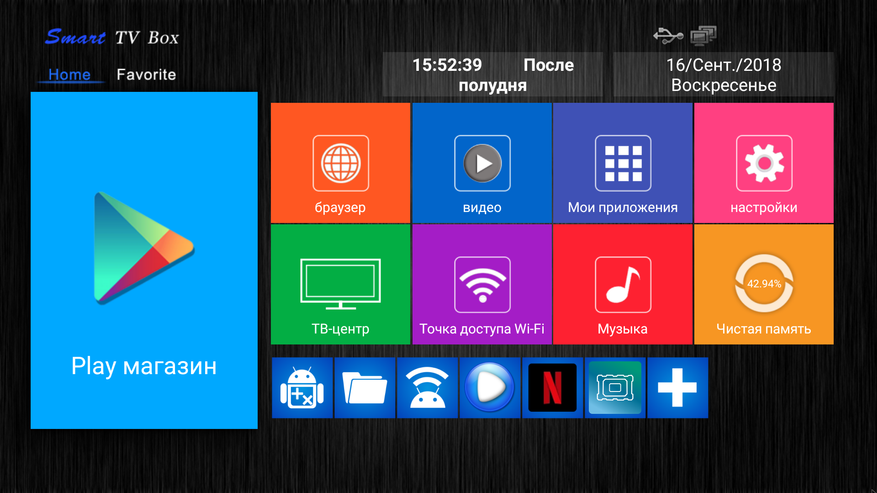Open the Android Wi-Fi app shortcut
Viewport: 877px width, 493px height.
point(427,388)
